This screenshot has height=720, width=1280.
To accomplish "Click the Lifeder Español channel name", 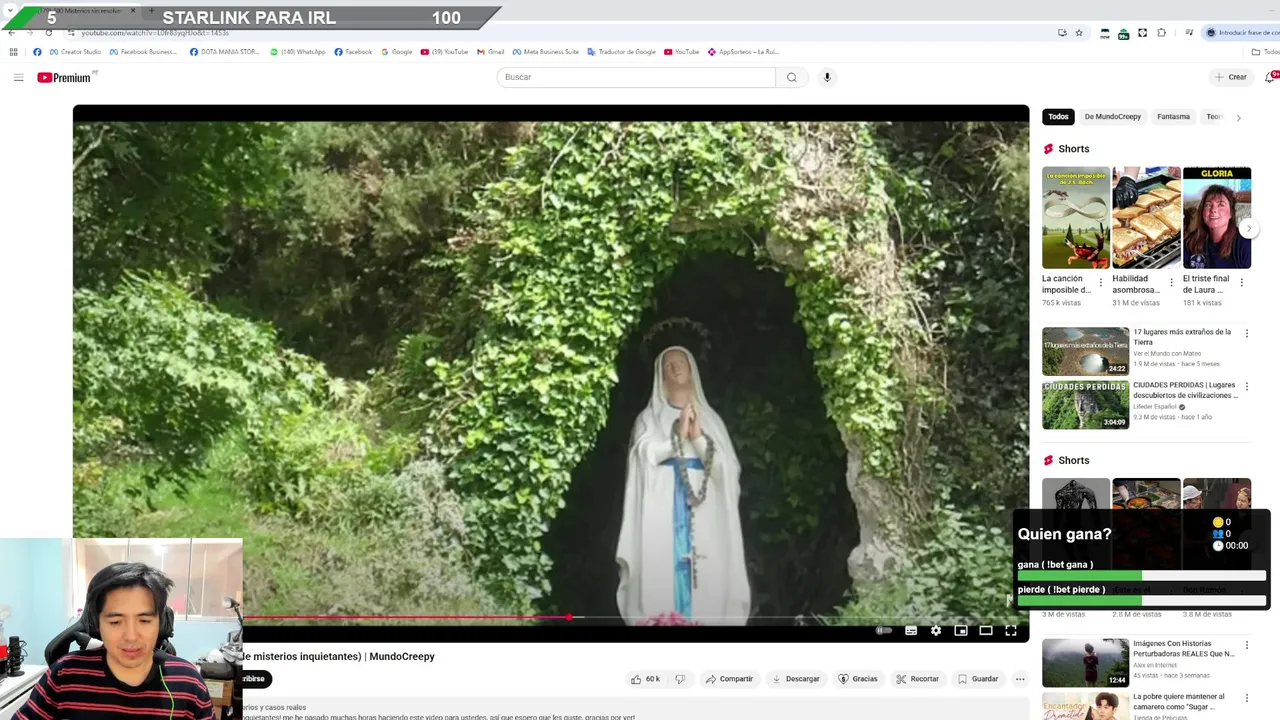I will pyautogui.click(x=1155, y=407).
